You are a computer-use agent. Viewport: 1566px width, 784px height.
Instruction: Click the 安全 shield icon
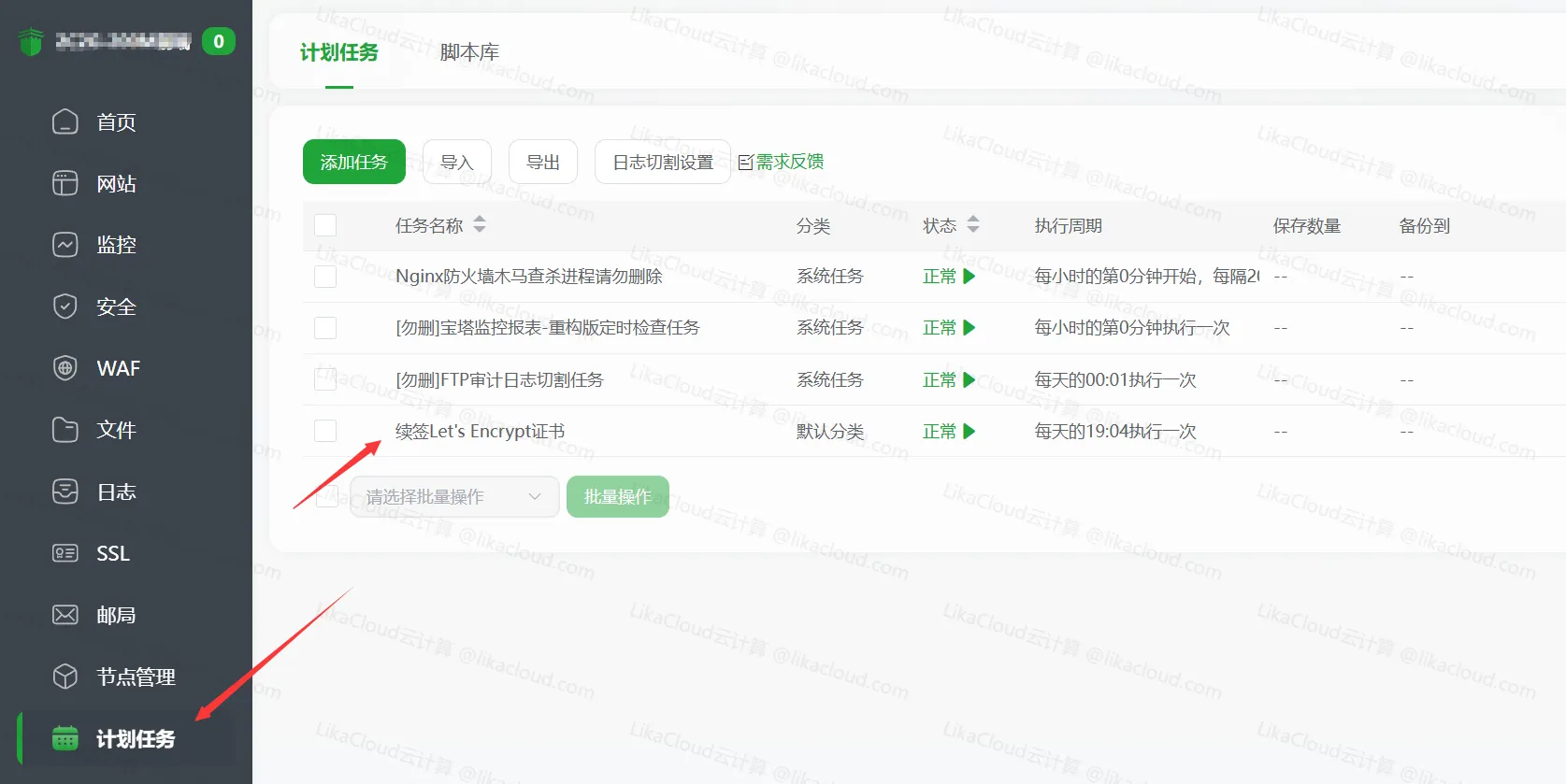[x=65, y=306]
